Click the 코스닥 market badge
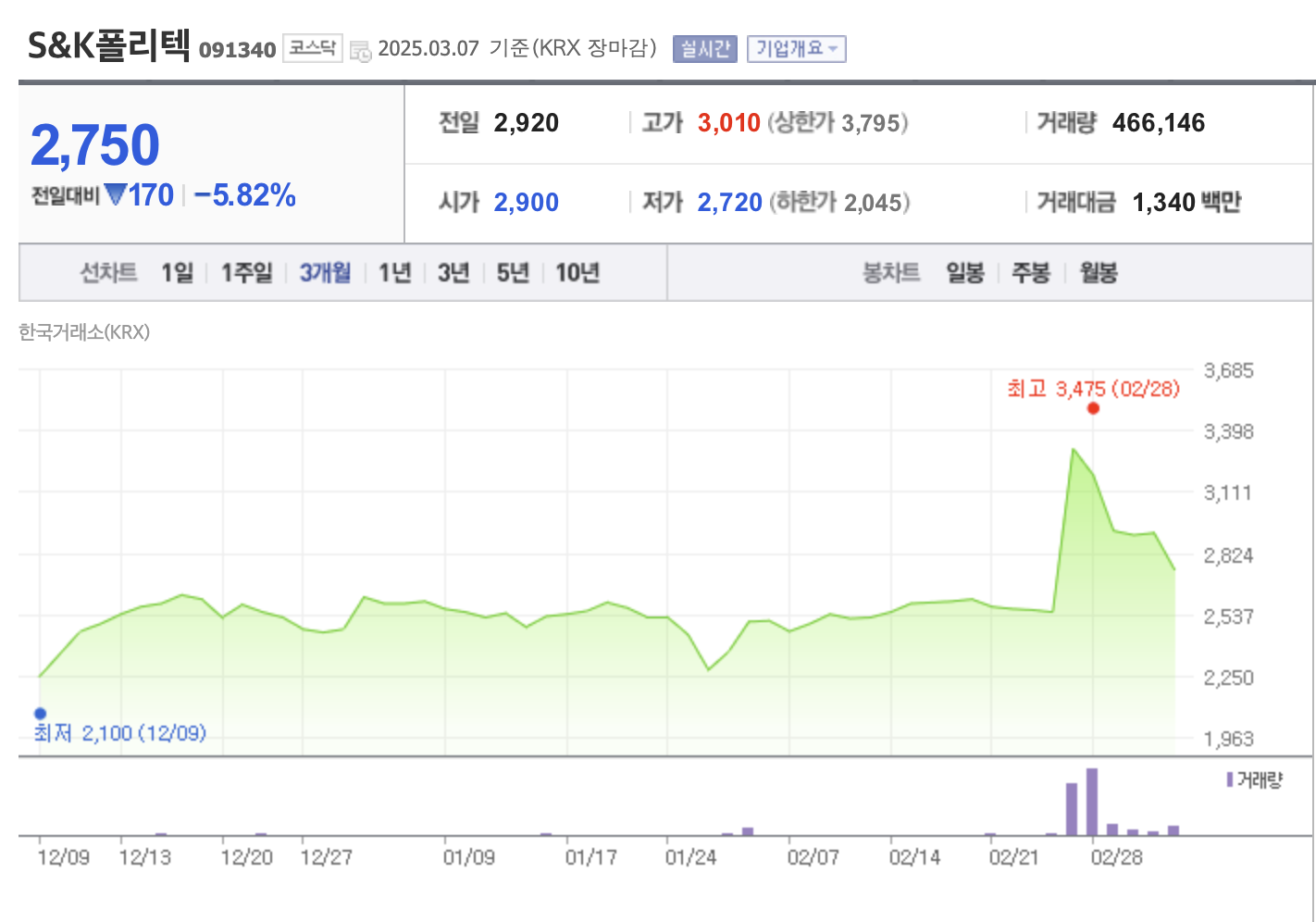The width and height of the screenshot is (1316, 922). click(x=313, y=48)
